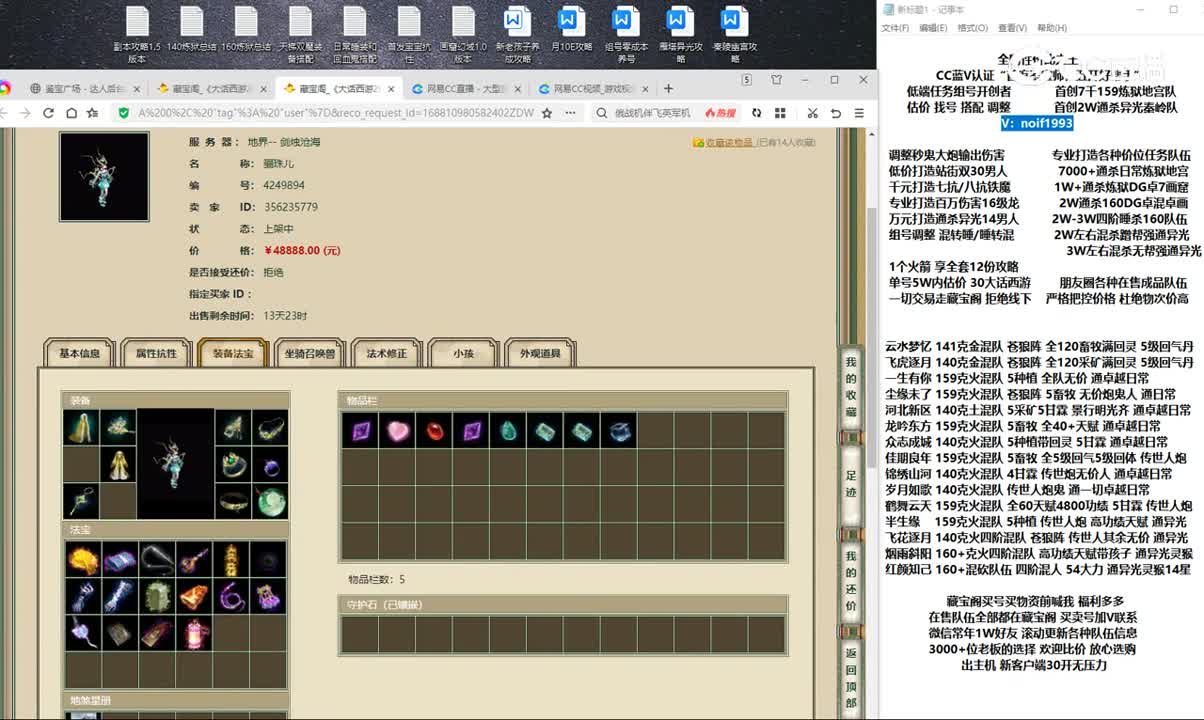This screenshot has height=720, width=1204.
Task: Click the blue ice crystal inventory item
Action: click(619, 431)
